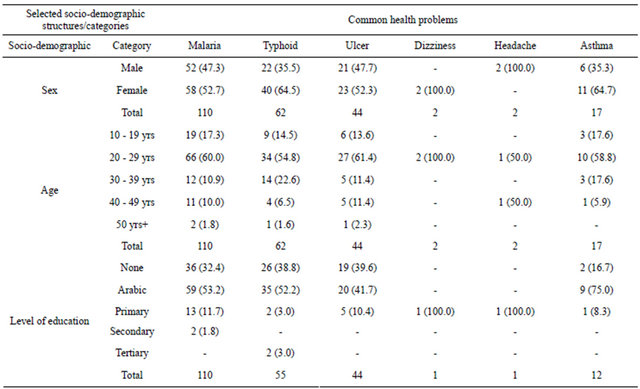Click the Common health problems heading
The width and height of the screenshot is (640, 389).
click(x=402, y=20)
